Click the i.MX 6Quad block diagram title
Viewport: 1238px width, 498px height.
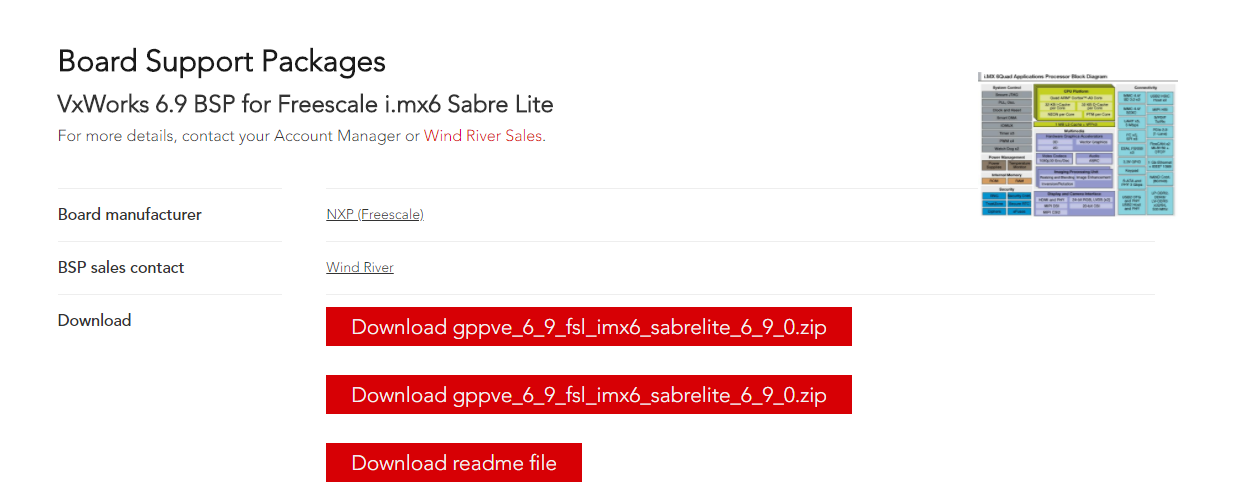(1044, 77)
